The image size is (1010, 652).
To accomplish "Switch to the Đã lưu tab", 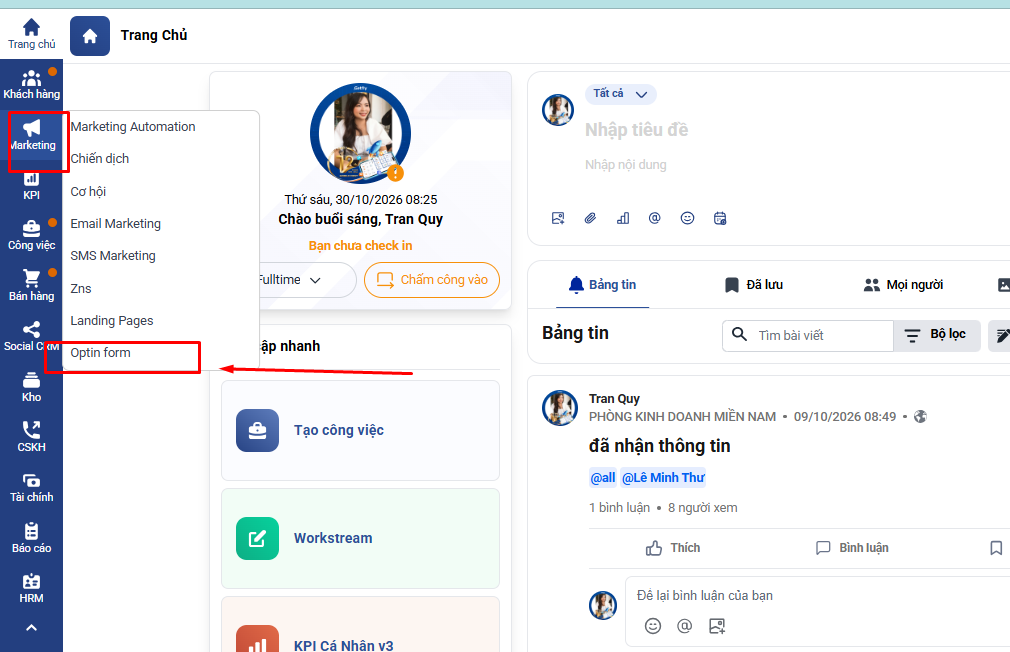I will [x=754, y=285].
